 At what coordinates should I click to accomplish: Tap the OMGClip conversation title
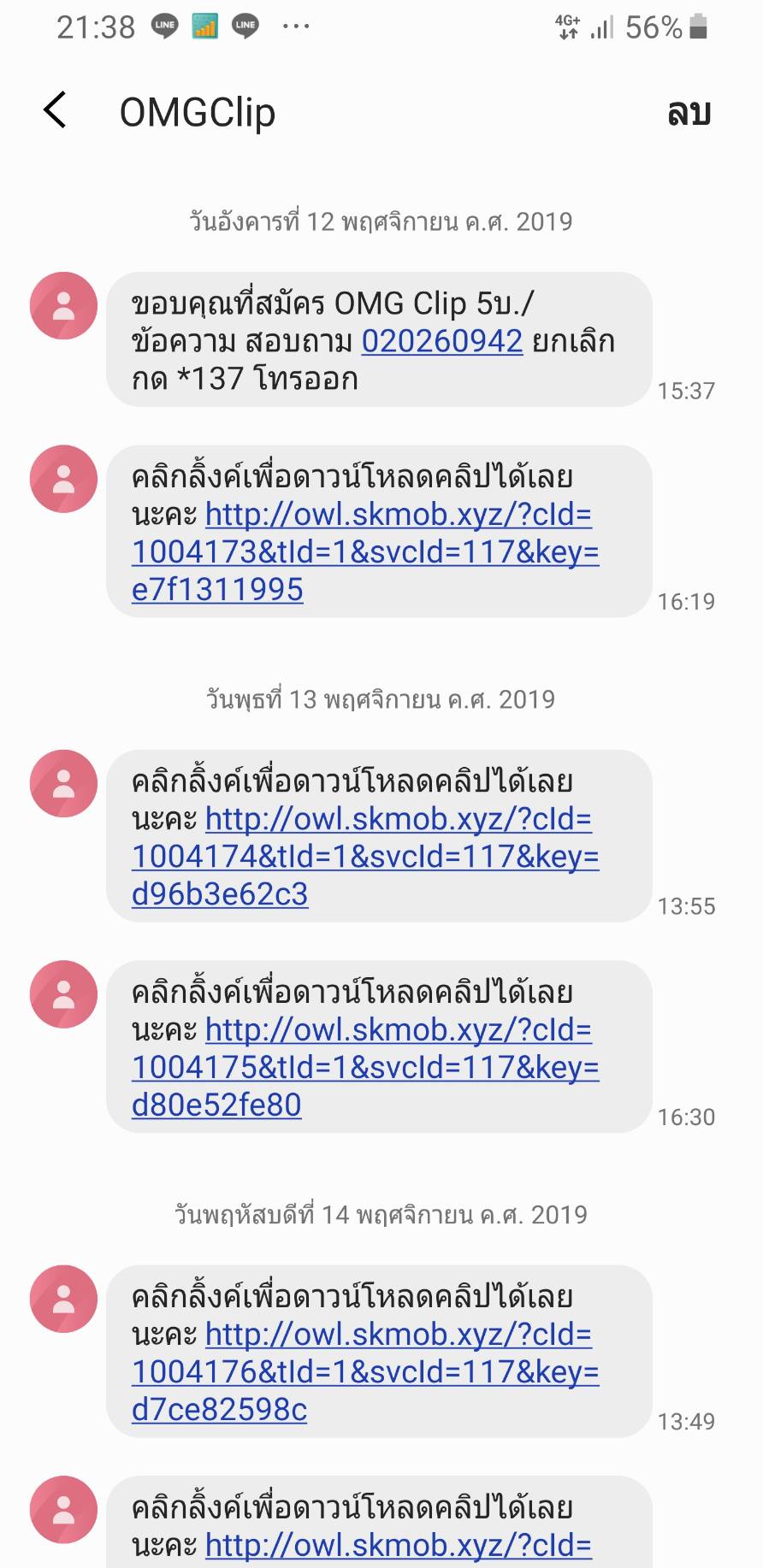click(x=197, y=112)
